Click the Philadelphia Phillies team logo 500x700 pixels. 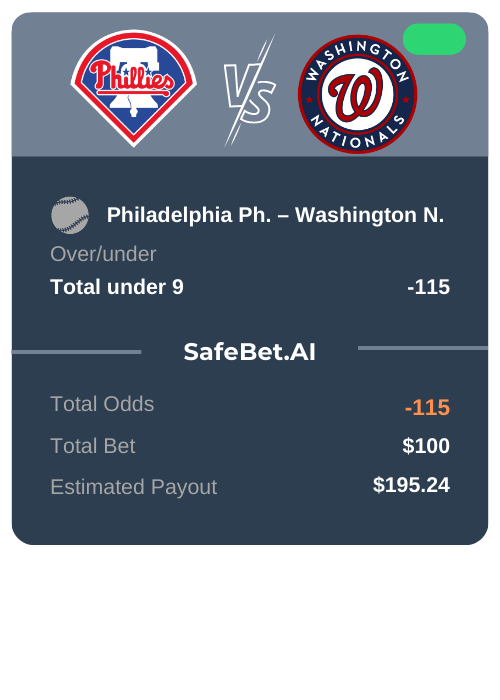[133, 88]
